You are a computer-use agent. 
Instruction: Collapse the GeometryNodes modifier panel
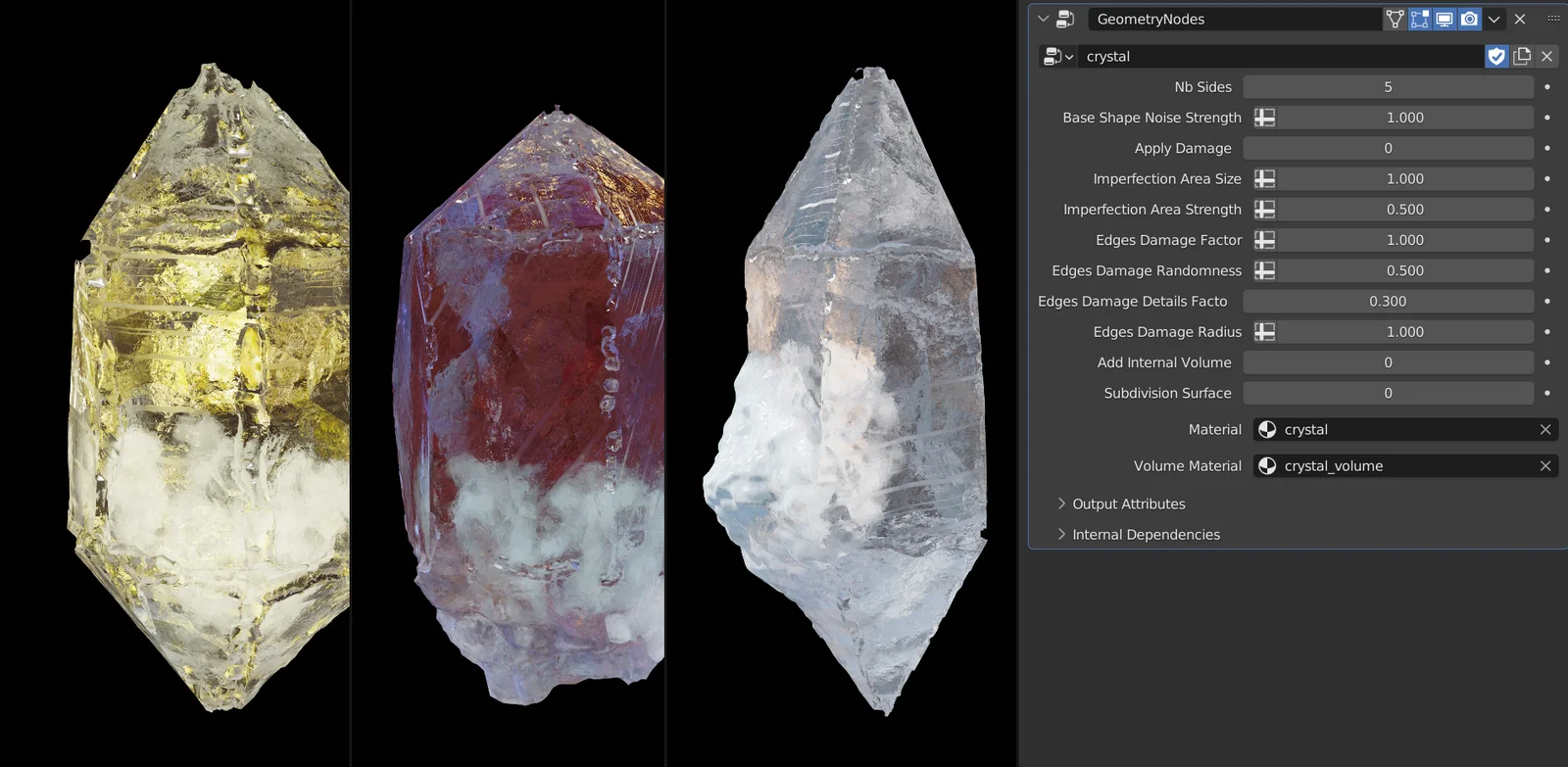1043,19
